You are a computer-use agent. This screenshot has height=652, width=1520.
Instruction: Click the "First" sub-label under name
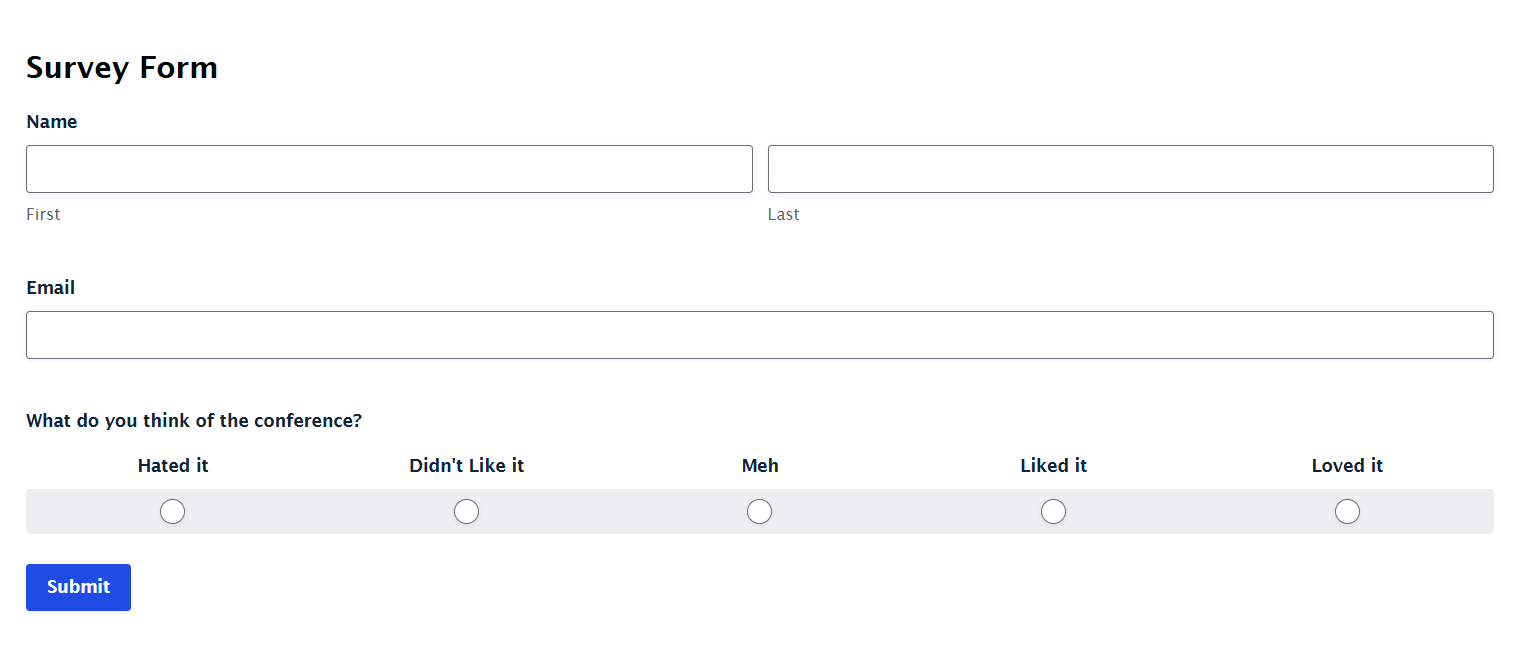click(43, 214)
